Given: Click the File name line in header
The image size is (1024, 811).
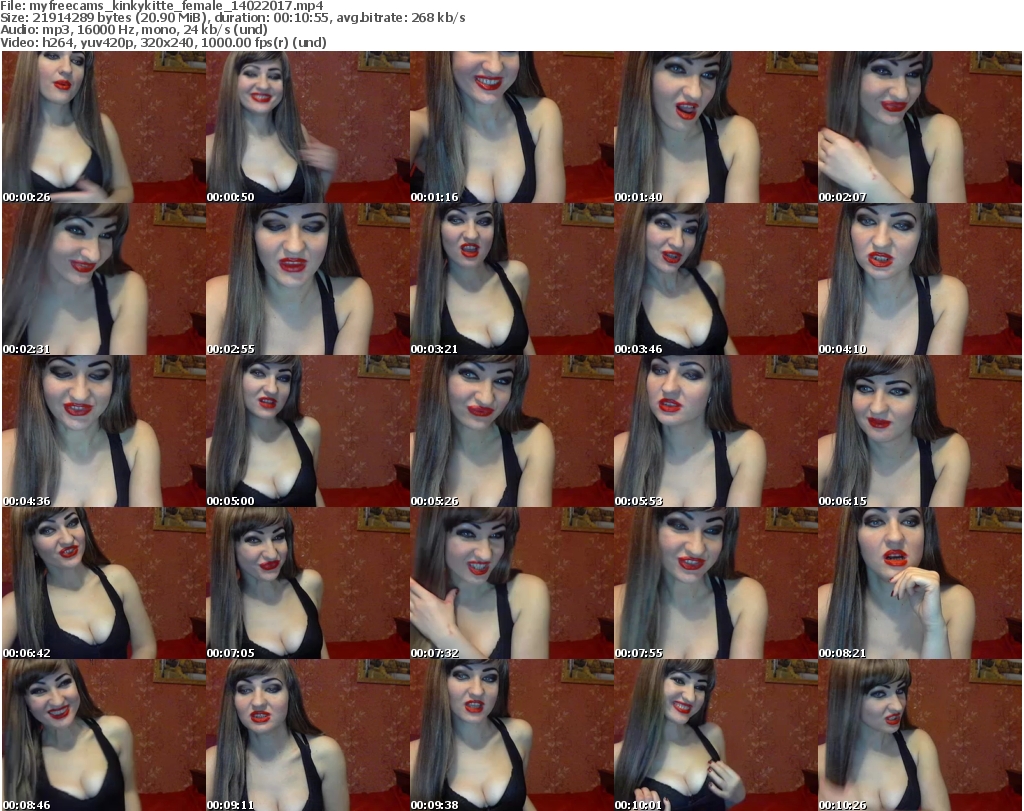Looking at the screenshot, I should click(x=162, y=6).
